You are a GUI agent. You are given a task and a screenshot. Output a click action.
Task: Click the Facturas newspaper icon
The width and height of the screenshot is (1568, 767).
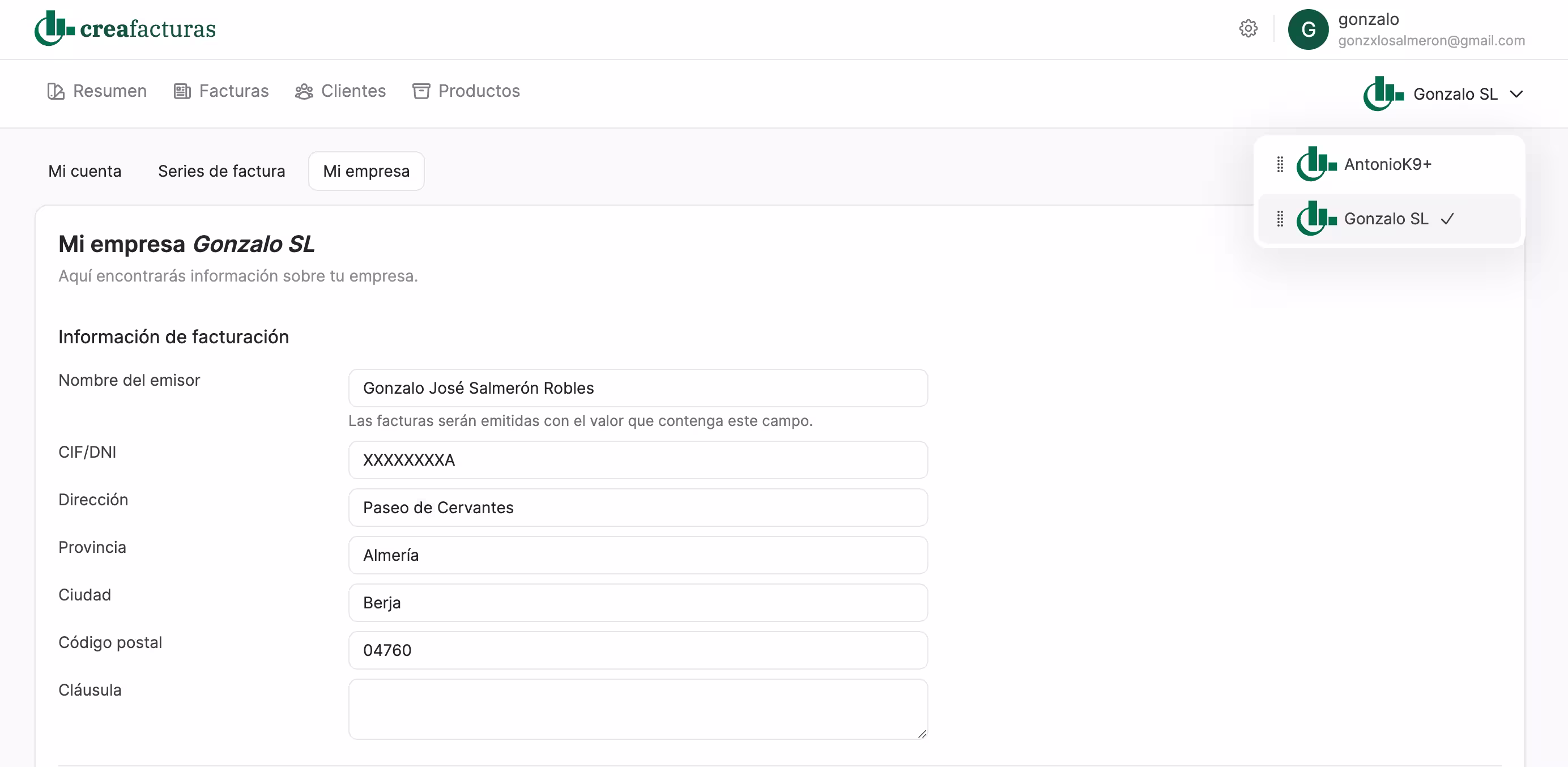point(182,91)
